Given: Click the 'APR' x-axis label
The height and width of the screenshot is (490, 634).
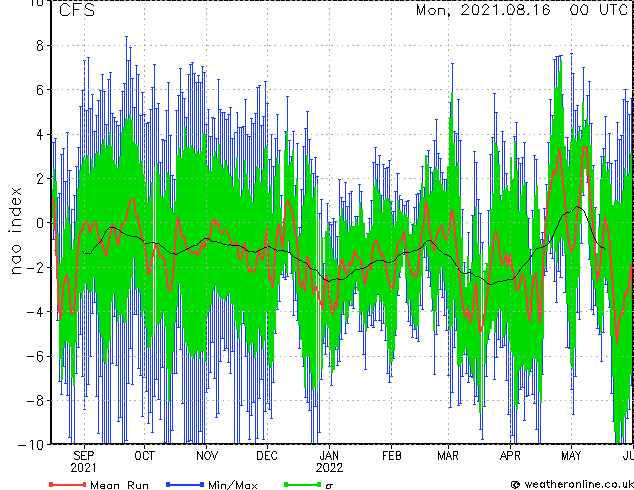Looking at the screenshot, I should pyautogui.click(x=510, y=456).
